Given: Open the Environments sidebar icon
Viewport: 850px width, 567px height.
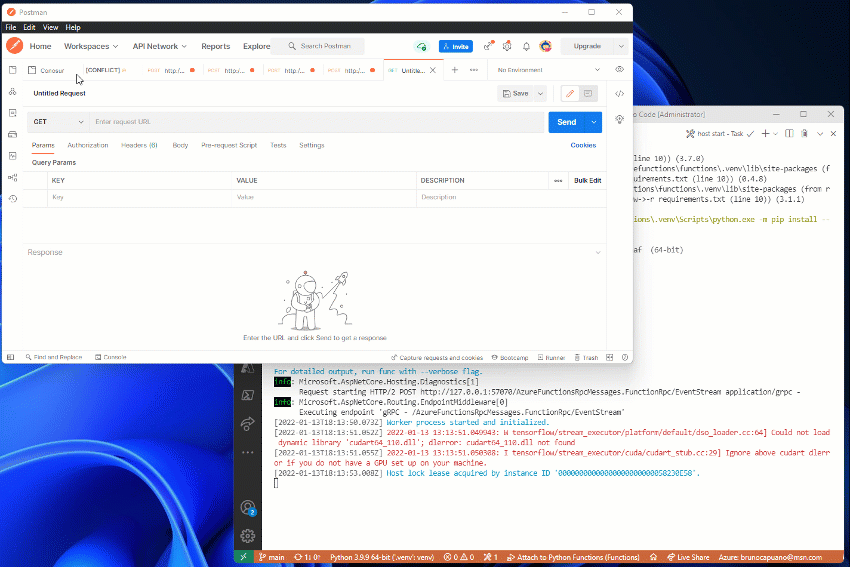Looking at the screenshot, I should (x=12, y=113).
